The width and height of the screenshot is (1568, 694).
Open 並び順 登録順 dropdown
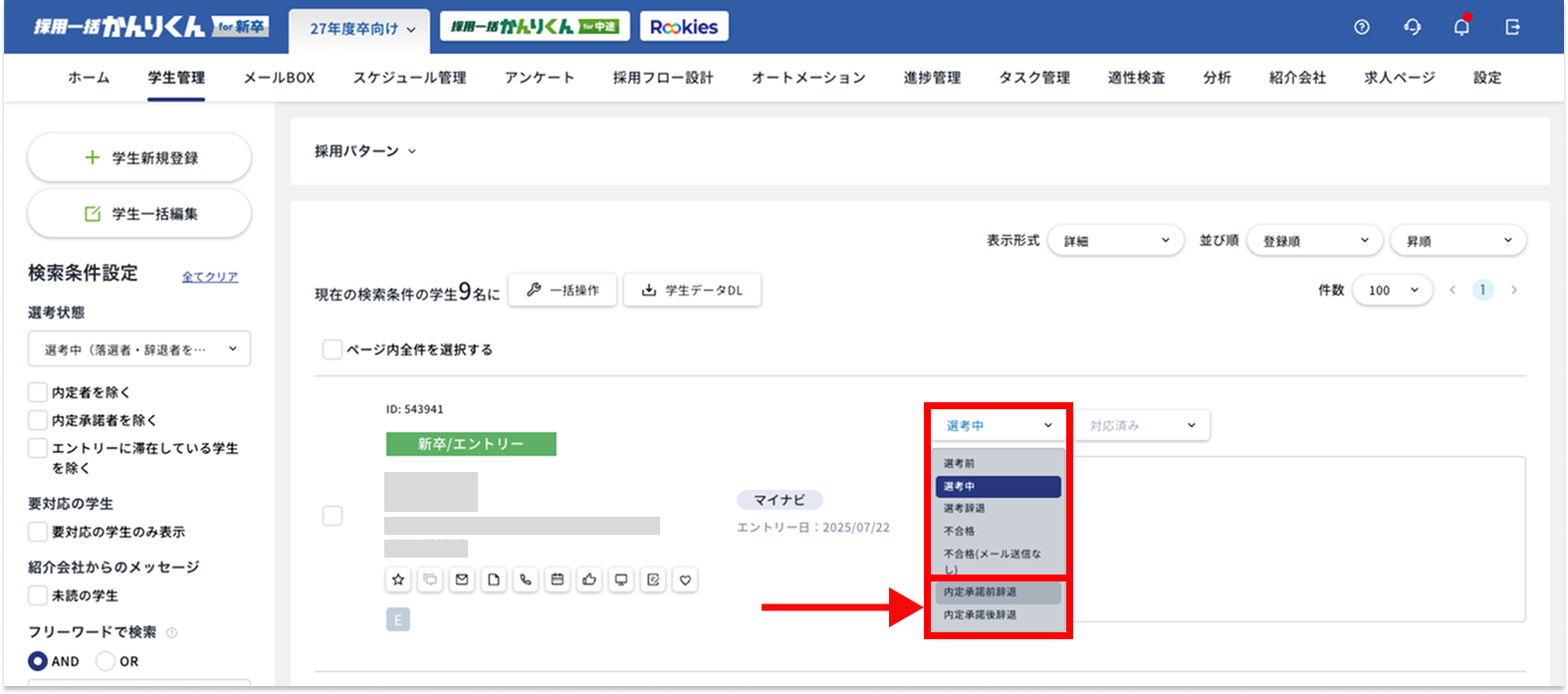tap(1314, 241)
